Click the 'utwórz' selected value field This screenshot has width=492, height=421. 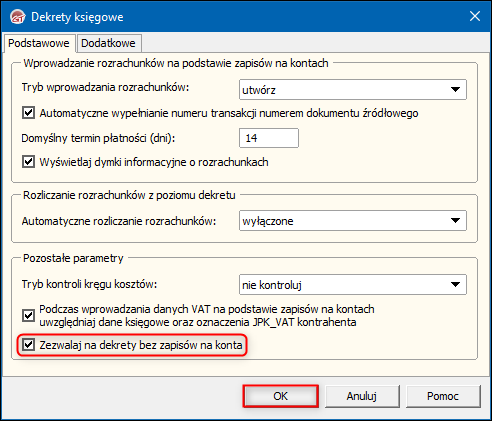click(x=343, y=89)
